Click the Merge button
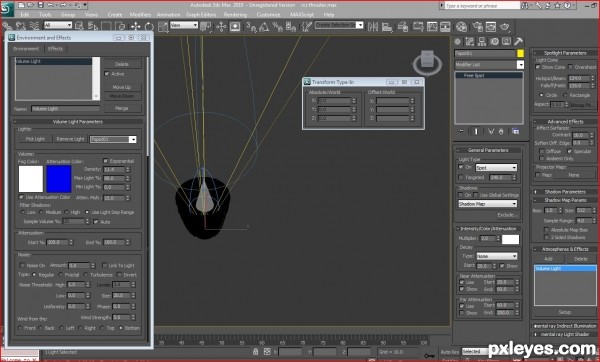Viewport: 600px width, 362px height. [x=122, y=108]
